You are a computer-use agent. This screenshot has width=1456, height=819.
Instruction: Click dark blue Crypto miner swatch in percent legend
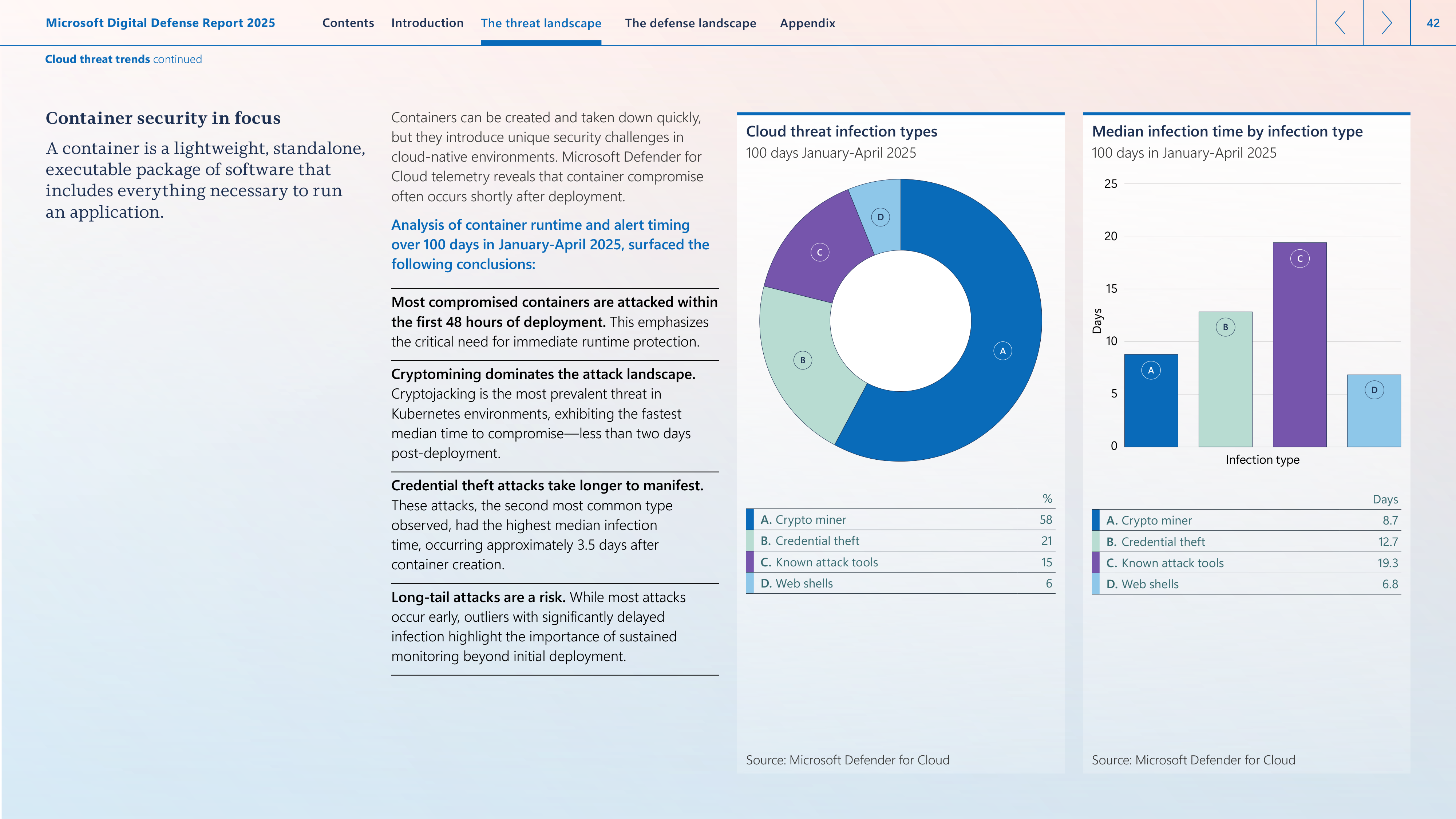[x=749, y=519]
